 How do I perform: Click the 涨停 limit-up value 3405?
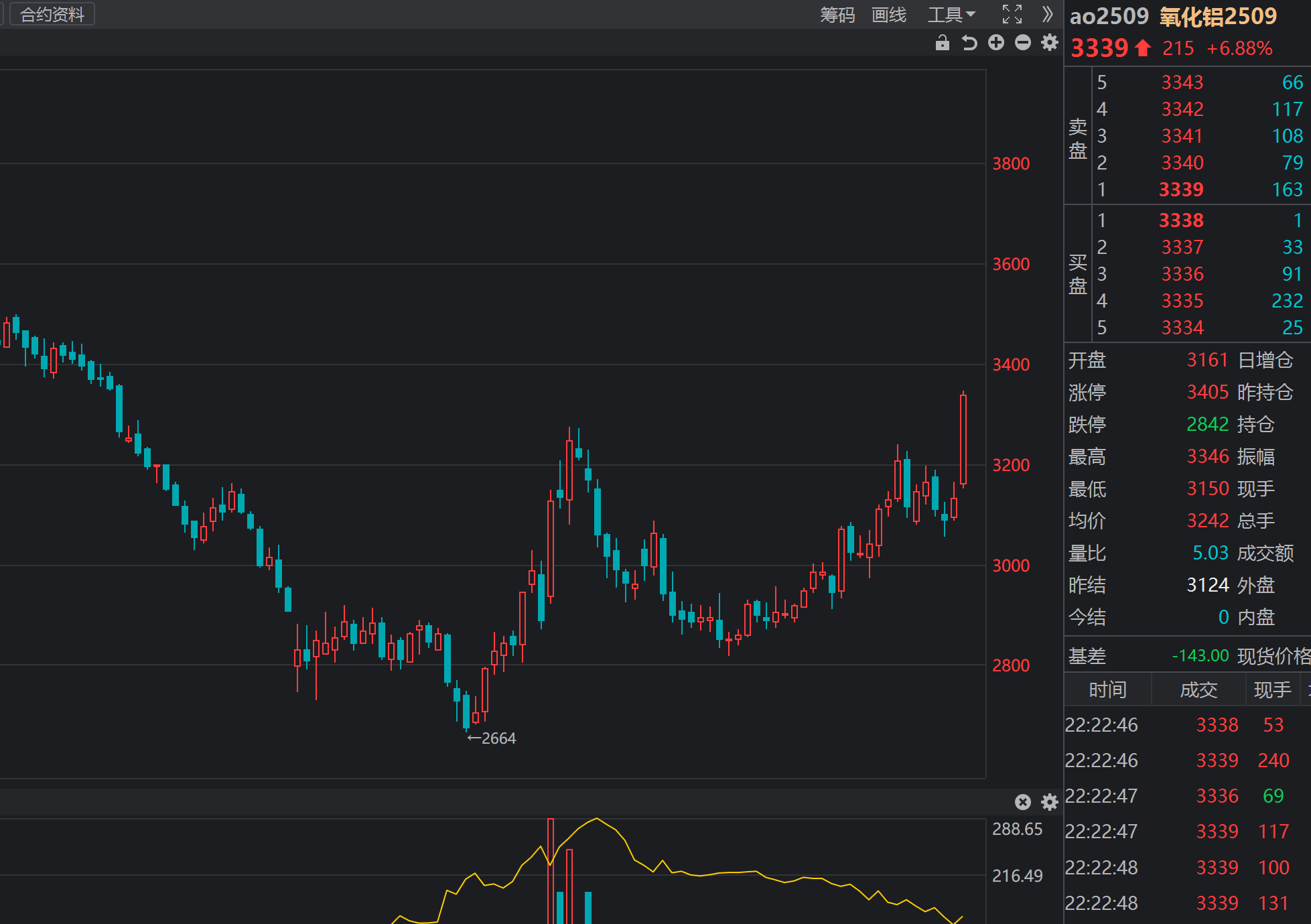click(1207, 392)
